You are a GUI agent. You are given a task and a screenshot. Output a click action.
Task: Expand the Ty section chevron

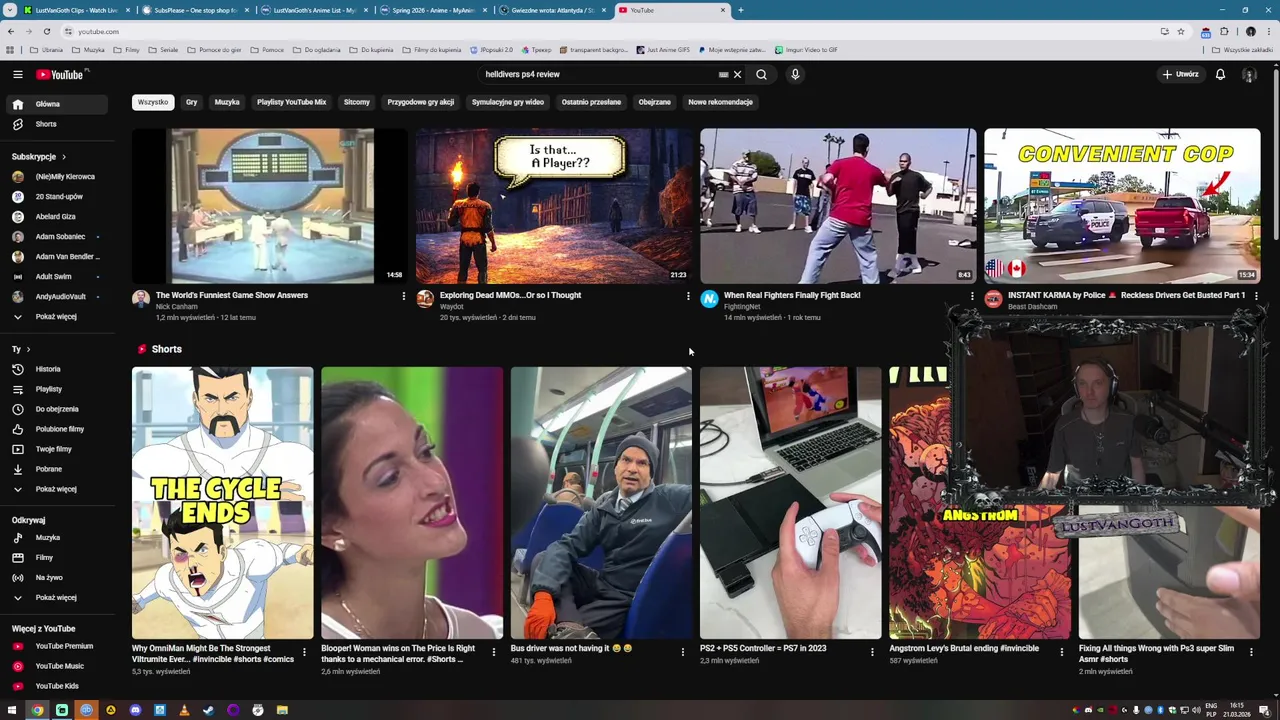[28, 349]
